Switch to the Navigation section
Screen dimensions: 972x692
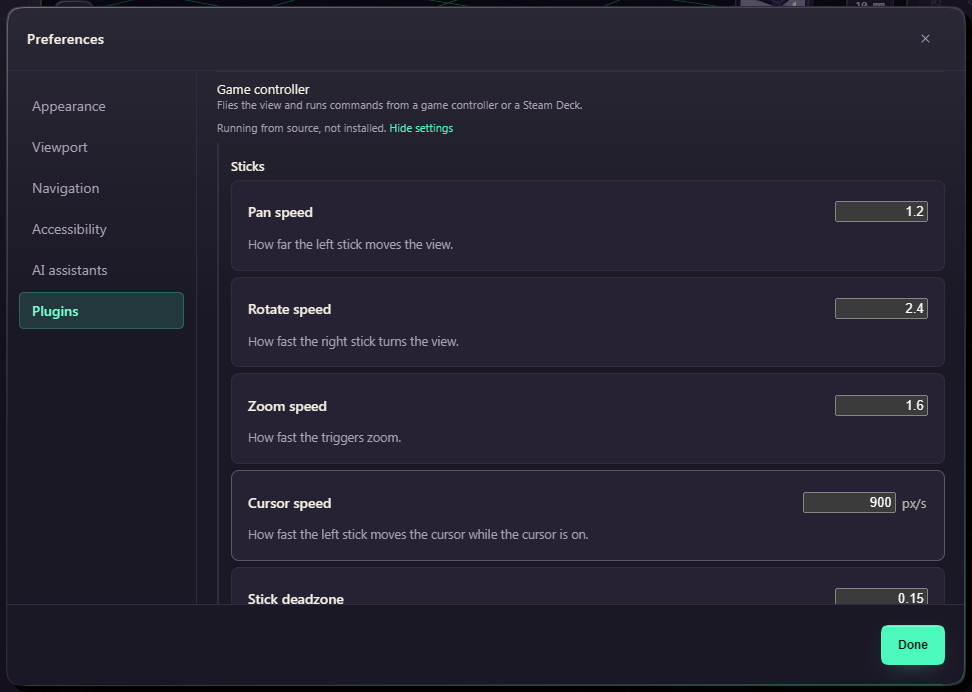tap(101, 188)
